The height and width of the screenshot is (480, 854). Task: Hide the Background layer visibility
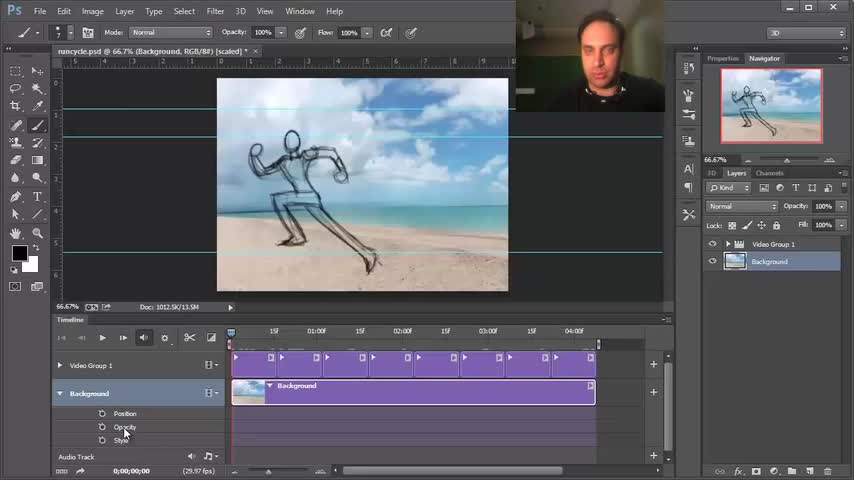pos(712,262)
